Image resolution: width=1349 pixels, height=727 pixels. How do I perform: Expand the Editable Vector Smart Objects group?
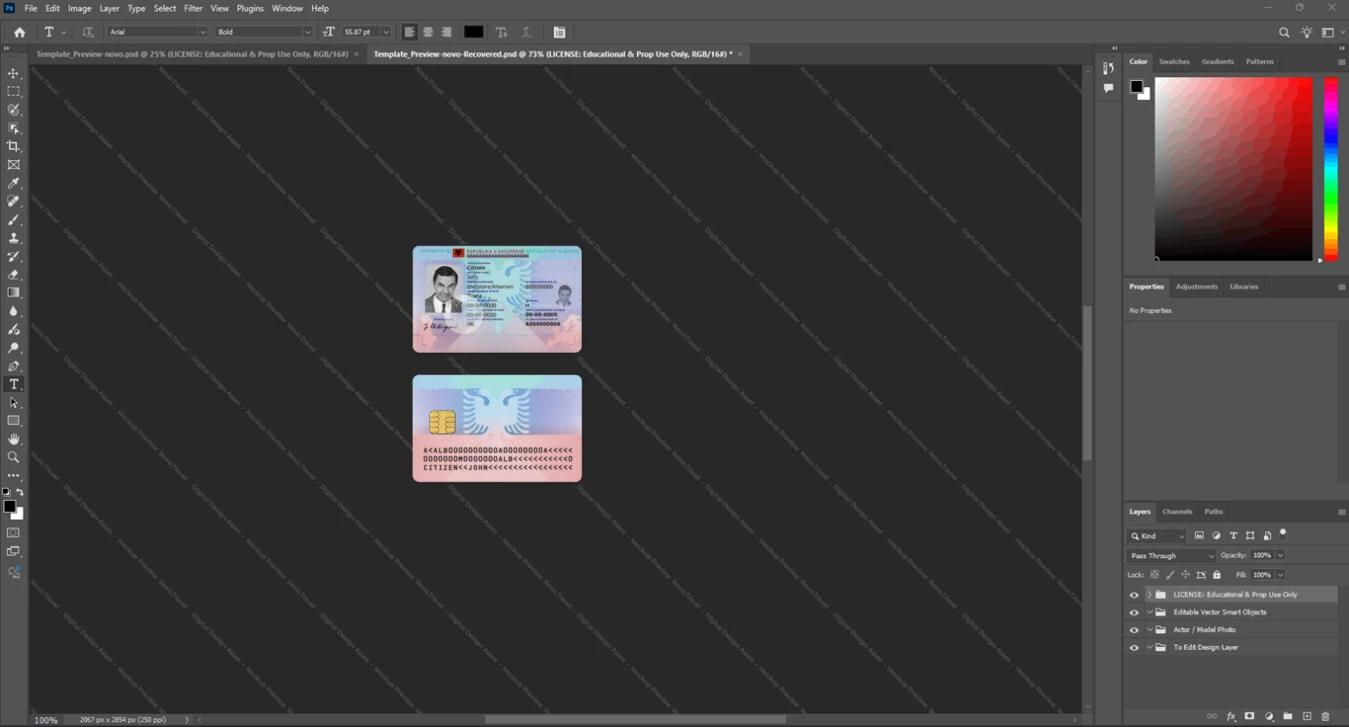(x=1149, y=612)
